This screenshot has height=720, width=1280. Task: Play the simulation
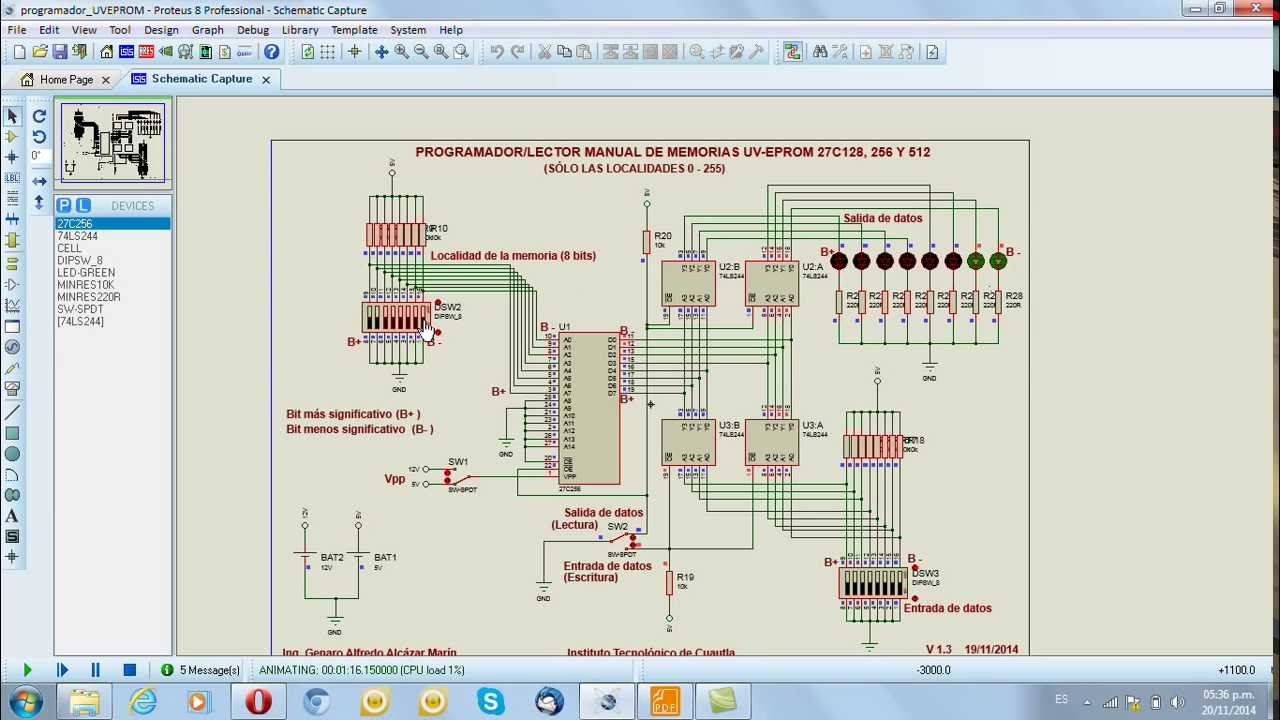coord(27,670)
